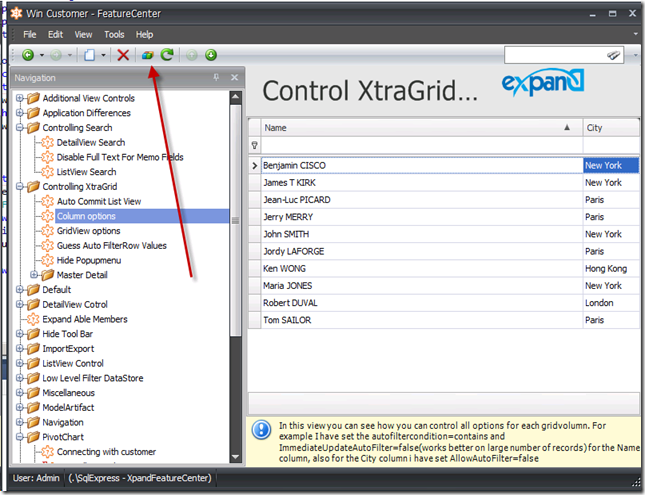The image size is (645, 495).
Task: Collapse the Controlling Search node
Action: 19,128
